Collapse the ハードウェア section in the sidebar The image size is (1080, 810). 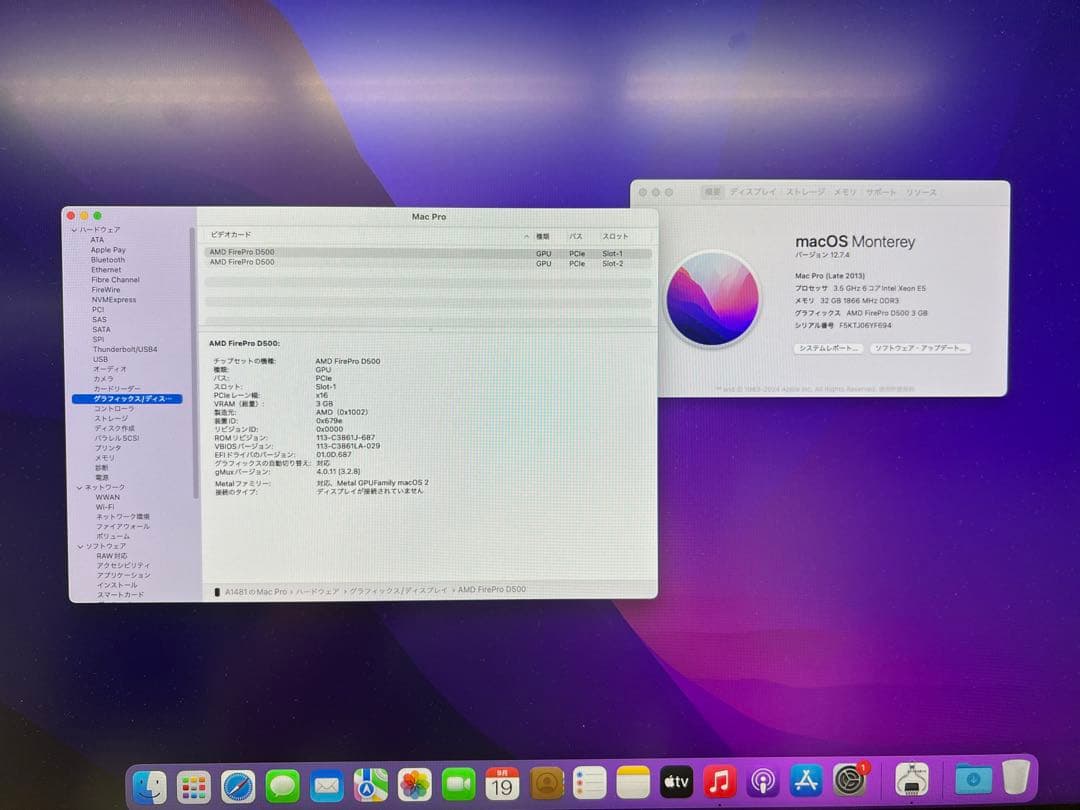click(73, 229)
